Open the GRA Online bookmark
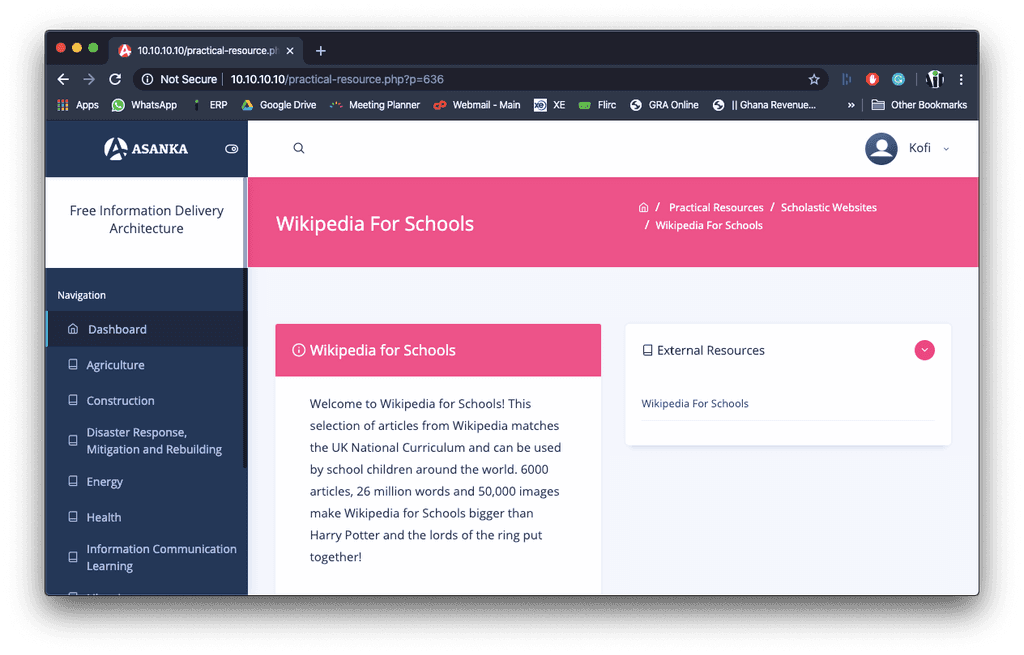Viewport: 1024px width, 655px height. tap(664, 105)
